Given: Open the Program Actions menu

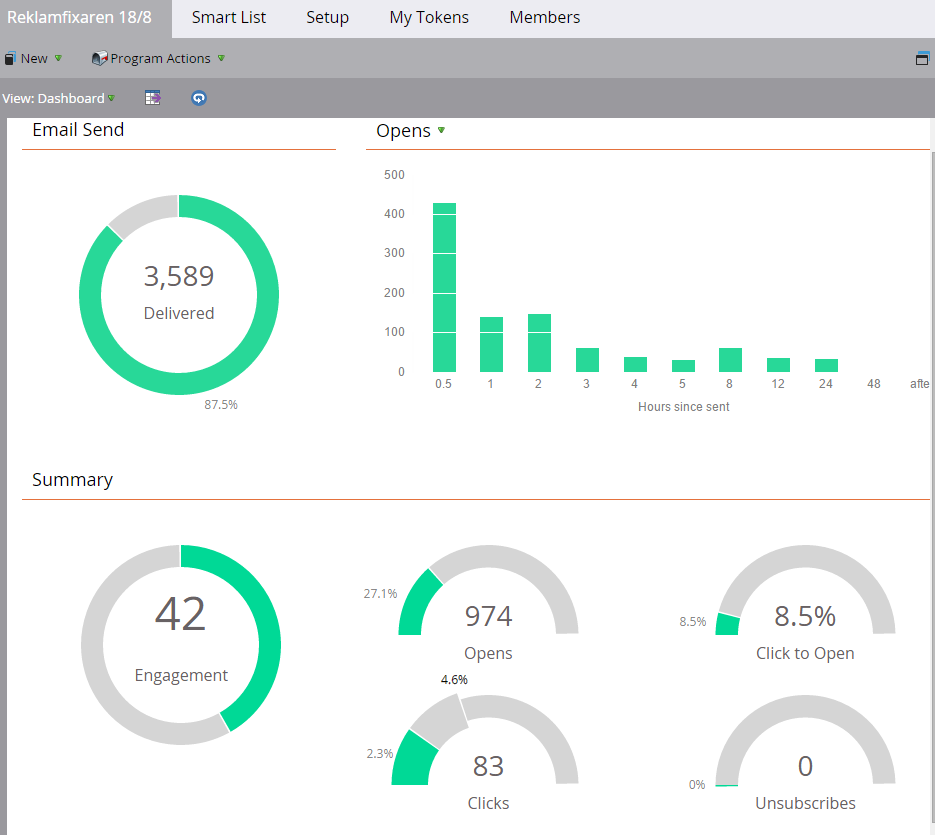Looking at the screenshot, I should click(x=160, y=59).
